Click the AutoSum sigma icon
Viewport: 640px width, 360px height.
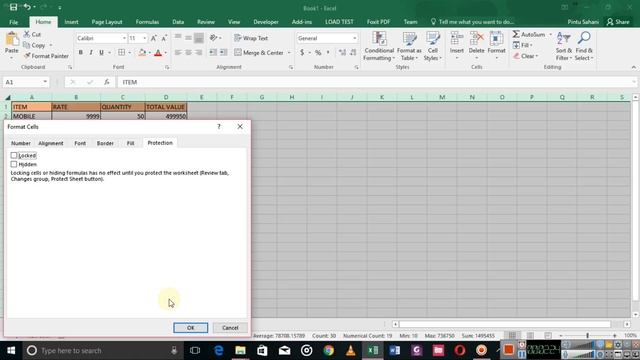[516, 34]
